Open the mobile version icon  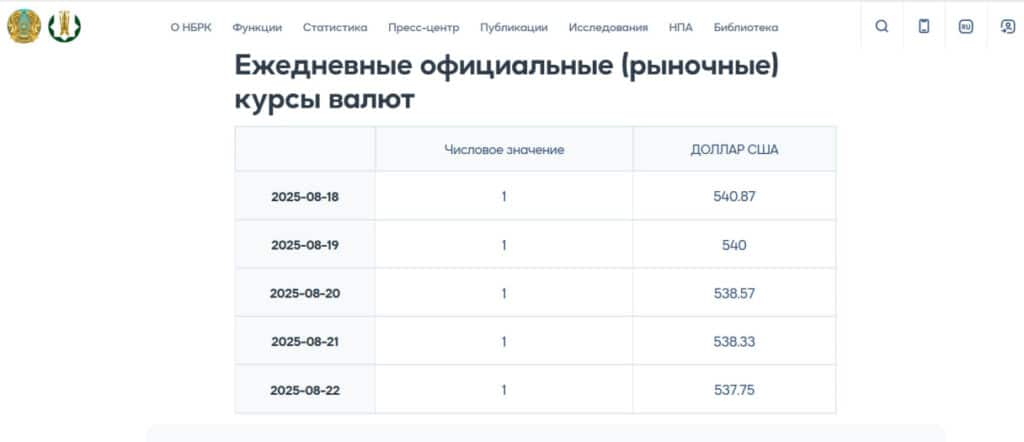click(923, 27)
